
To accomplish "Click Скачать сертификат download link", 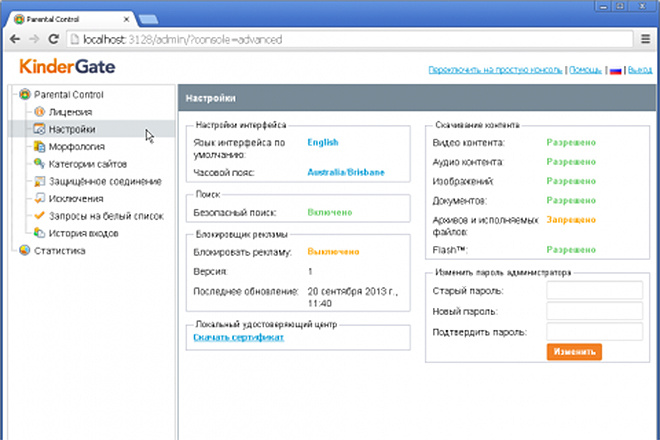I will coord(238,337).
